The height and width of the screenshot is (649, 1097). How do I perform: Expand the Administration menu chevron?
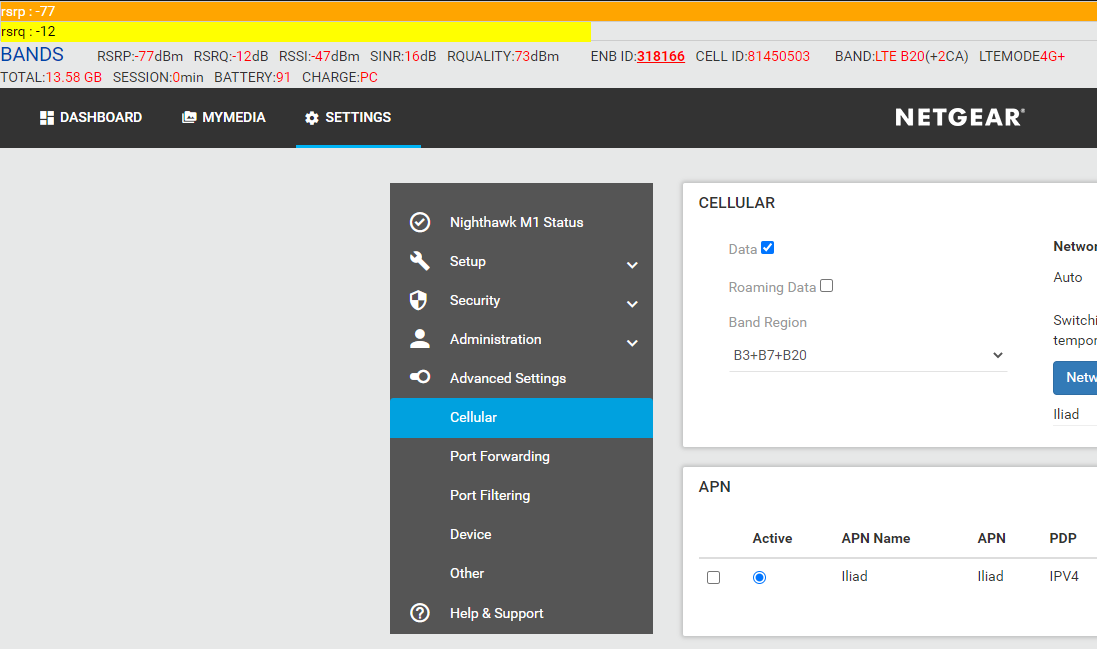click(x=632, y=343)
